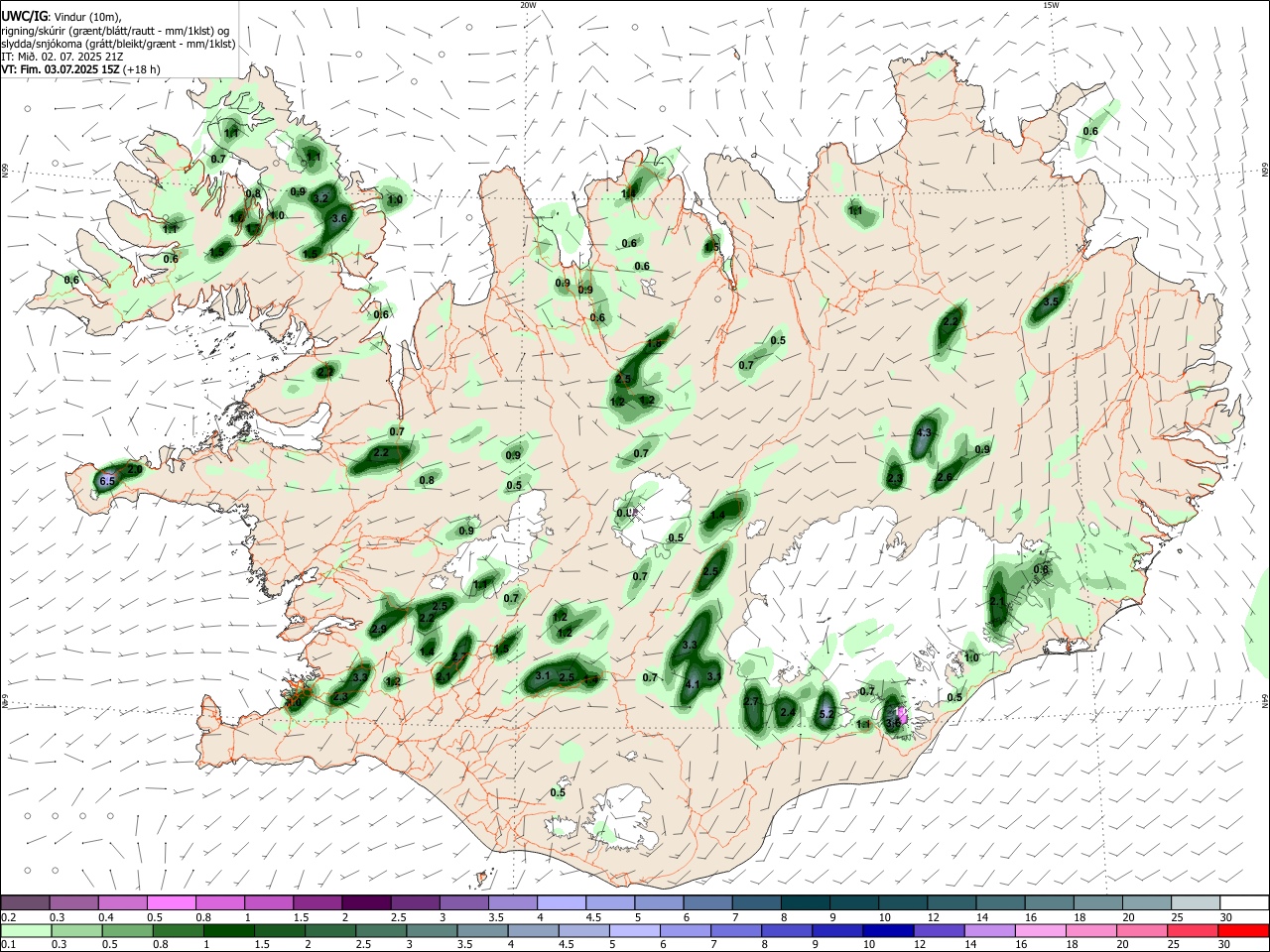Select the 'IT: Mið. 02. 07. 2025 21Z' line

pyautogui.click(x=64, y=57)
